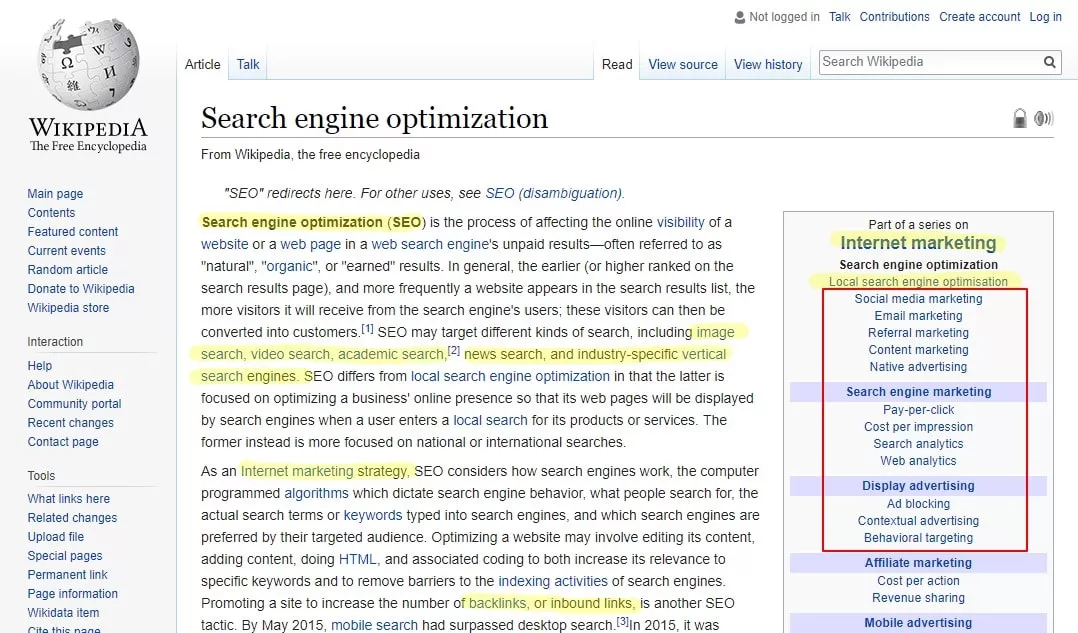1078x633 pixels.
Task: Click Create account
Action: 980,16
